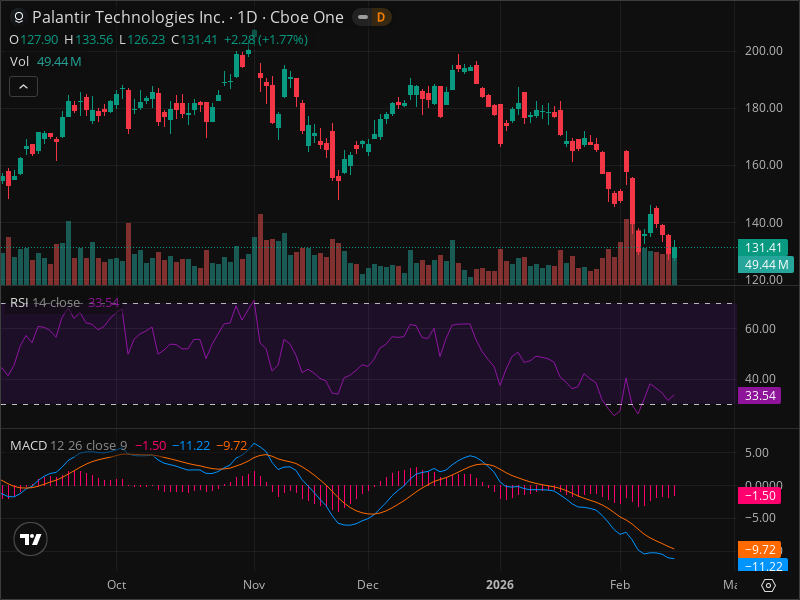
Task: Collapse the indicator legend chevron
Action: [x=23, y=87]
